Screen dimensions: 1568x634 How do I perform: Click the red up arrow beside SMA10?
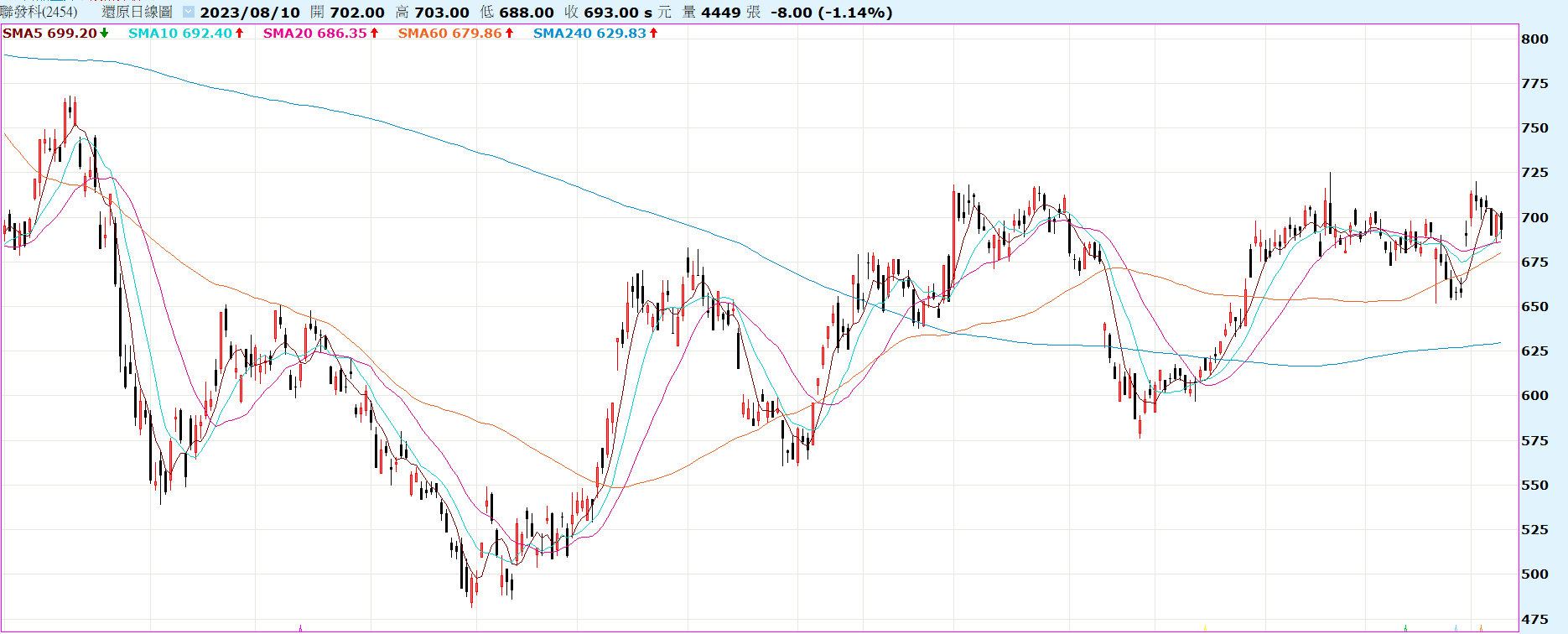click(239, 34)
